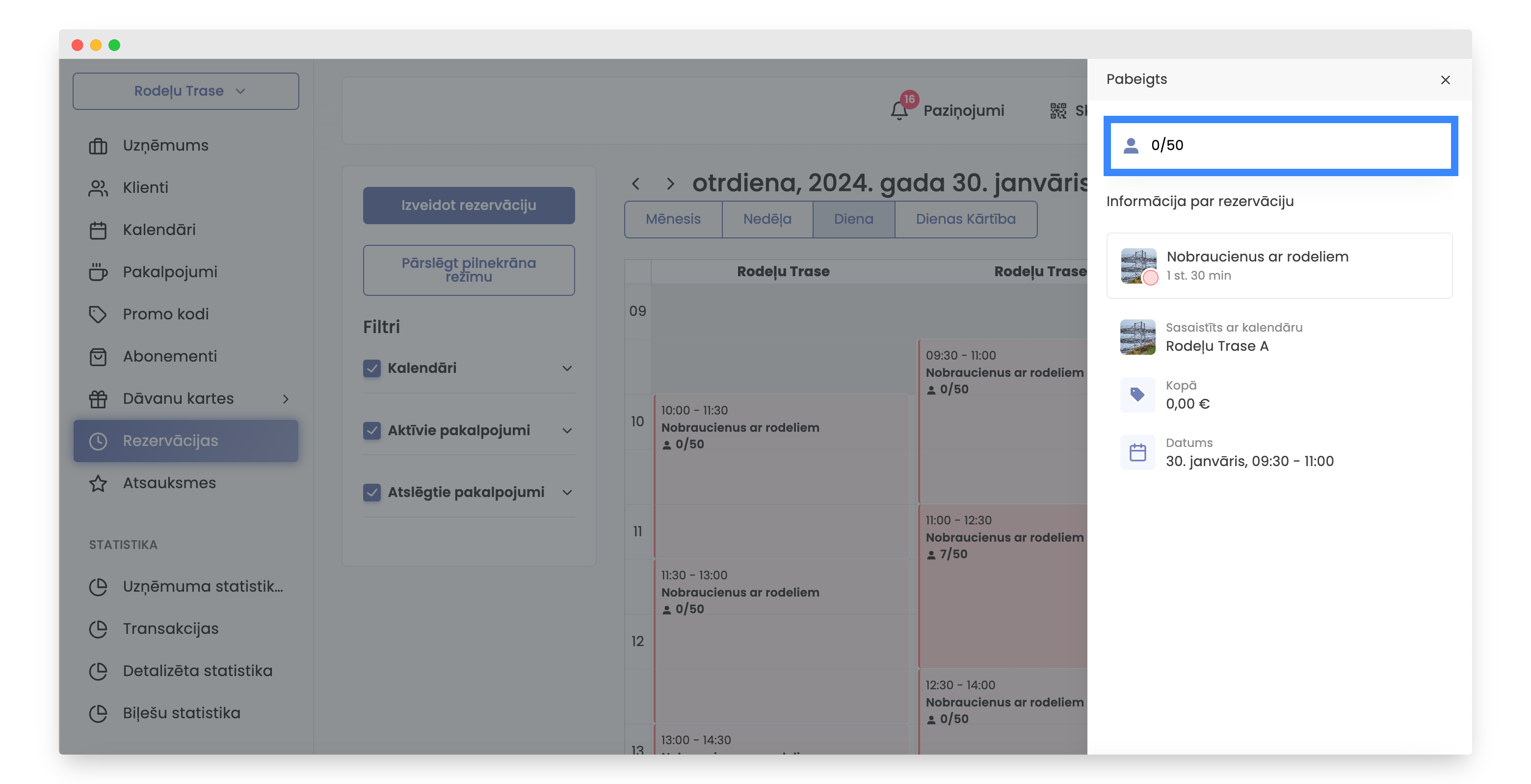Image resolution: width=1531 pixels, height=784 pixels.
Task: Click the notifications bell icon
Action: tap(898, 110)
